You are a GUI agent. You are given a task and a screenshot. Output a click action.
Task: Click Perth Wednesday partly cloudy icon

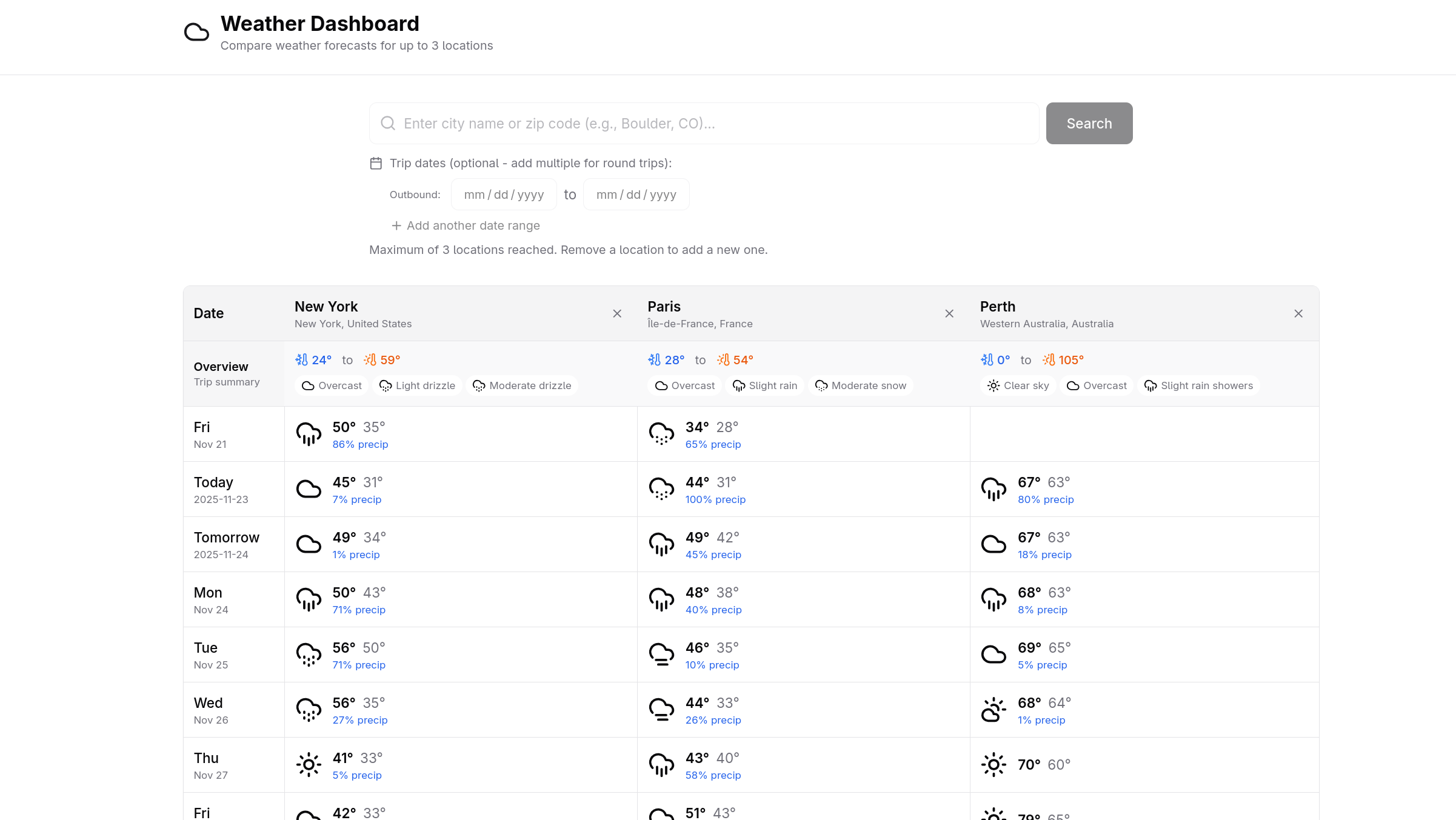coord(993,710)
